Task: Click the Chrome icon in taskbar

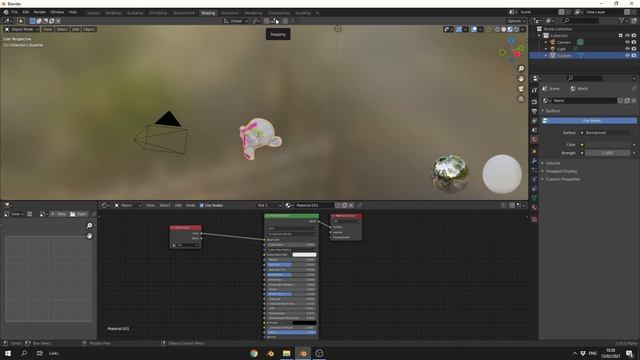Action: [254, 353]
